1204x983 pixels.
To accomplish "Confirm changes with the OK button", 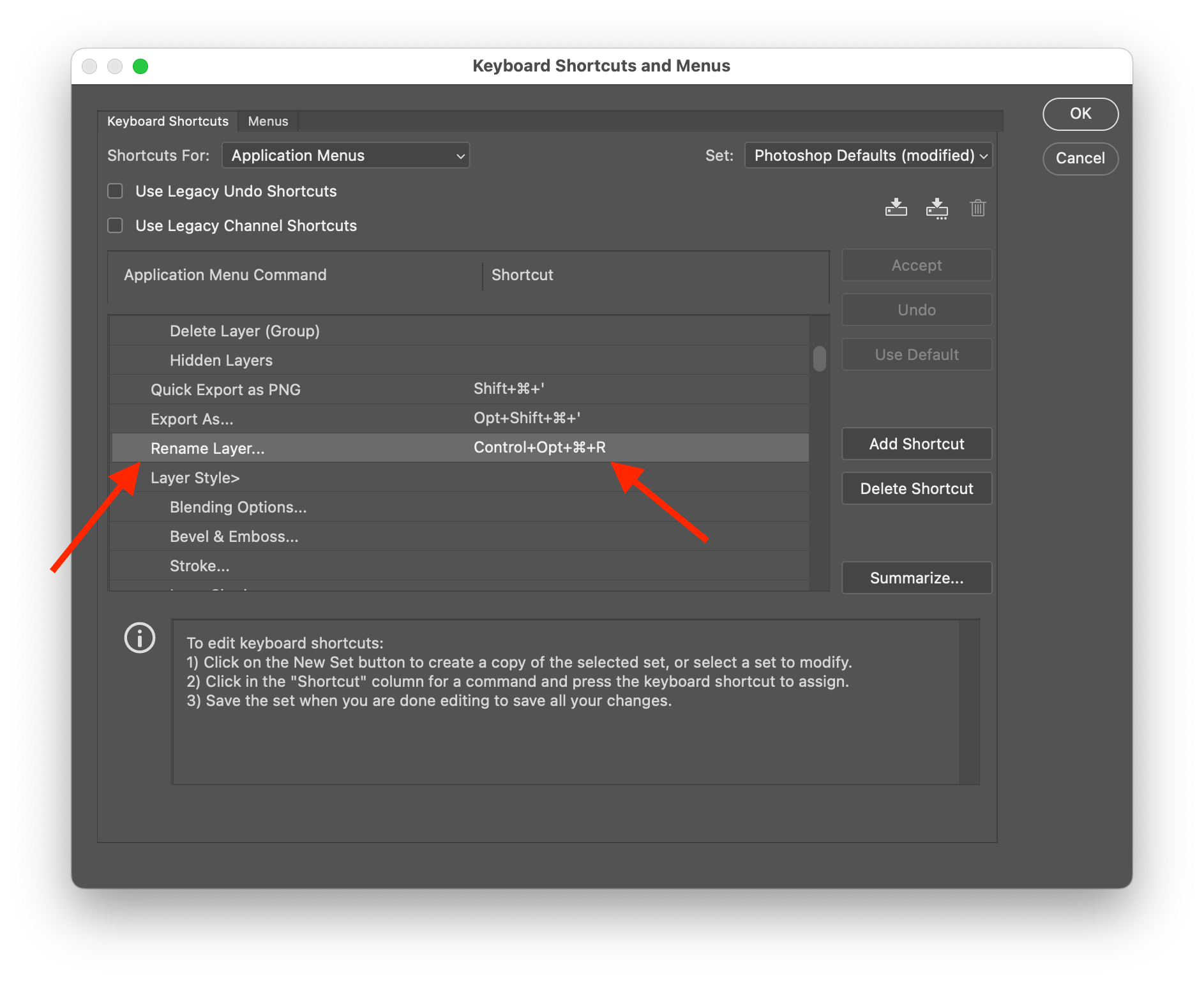I will click(x=1080, y=114).
